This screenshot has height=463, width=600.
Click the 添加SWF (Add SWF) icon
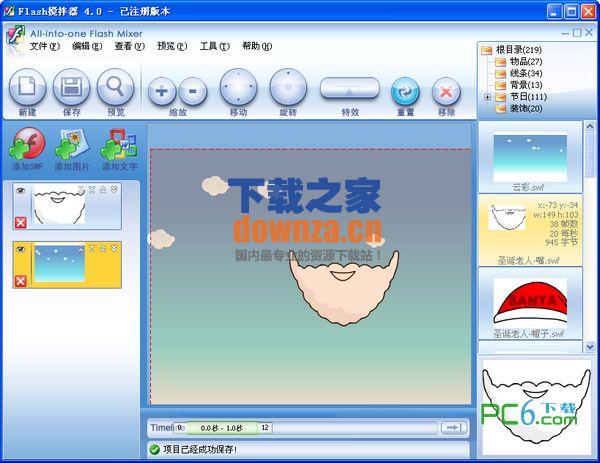(x=28, y=144)
